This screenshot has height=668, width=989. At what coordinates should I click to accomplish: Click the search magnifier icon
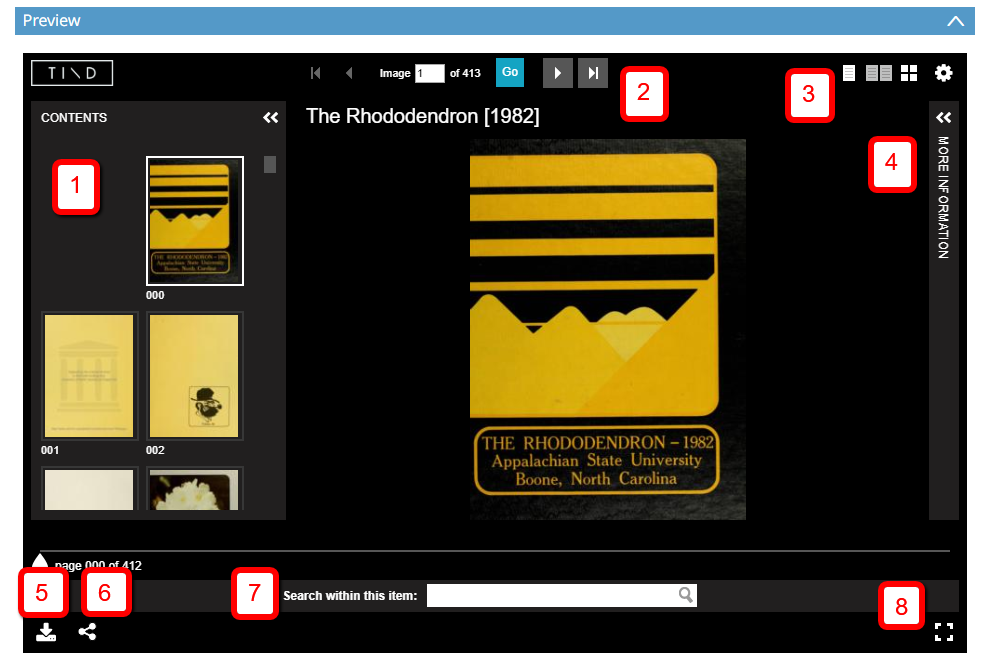(686, 595)
